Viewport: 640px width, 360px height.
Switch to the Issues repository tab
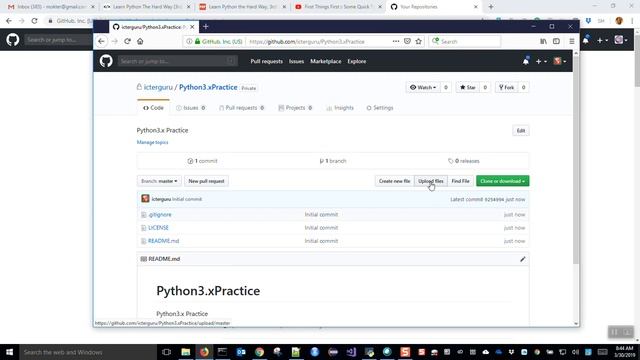pyautogui.click(x=191, y=108)
